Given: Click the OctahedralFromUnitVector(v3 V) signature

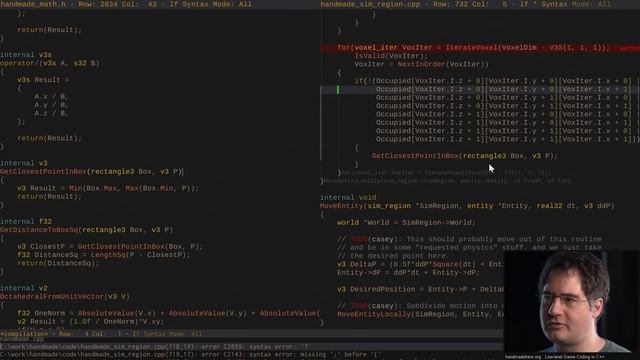Looking at the screenshot, I should click(x=65, y=296).
